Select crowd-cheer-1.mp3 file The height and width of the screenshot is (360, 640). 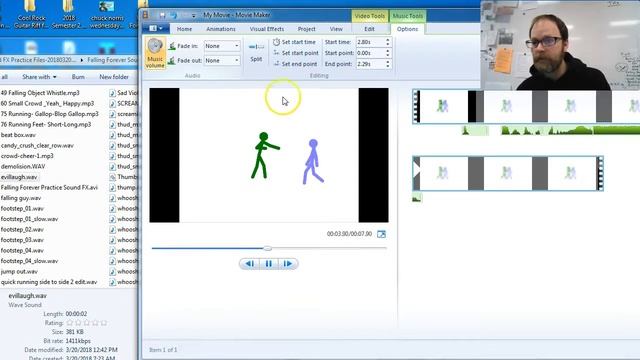coord(27,156)
